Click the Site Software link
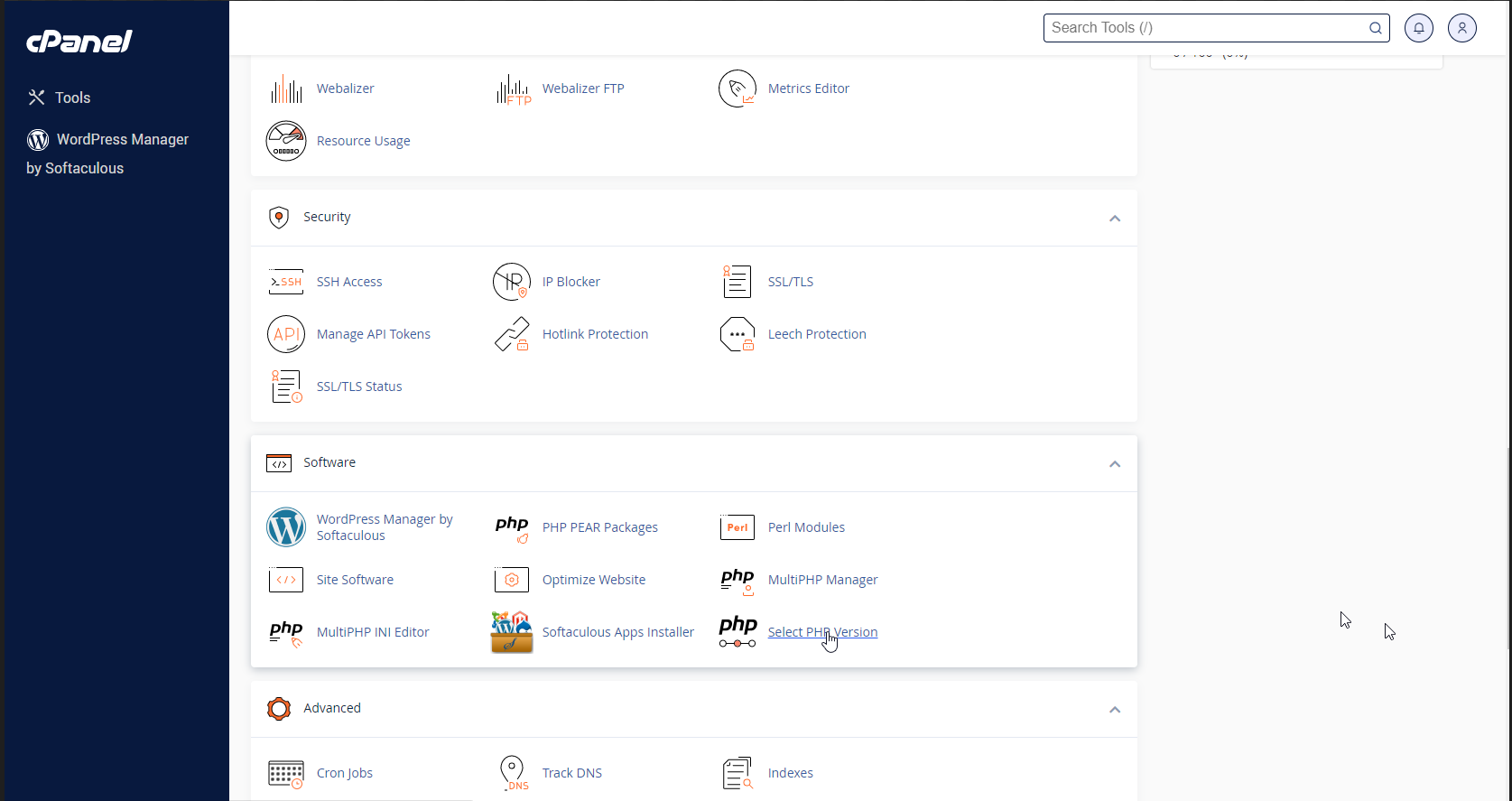Viewport: 1512px width, 801px height. pos(355,580)
